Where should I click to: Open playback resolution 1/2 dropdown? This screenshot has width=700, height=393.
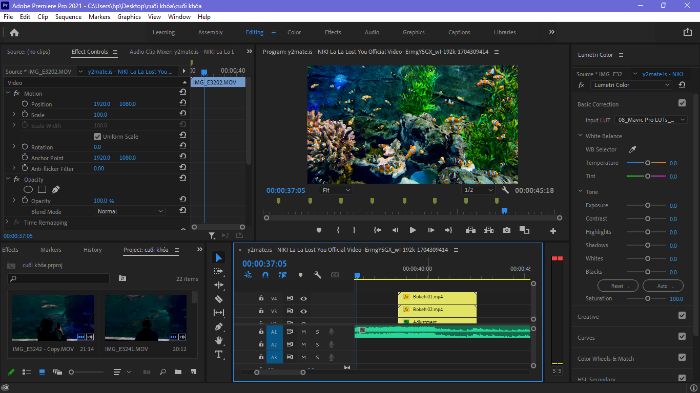click(478, 190)
